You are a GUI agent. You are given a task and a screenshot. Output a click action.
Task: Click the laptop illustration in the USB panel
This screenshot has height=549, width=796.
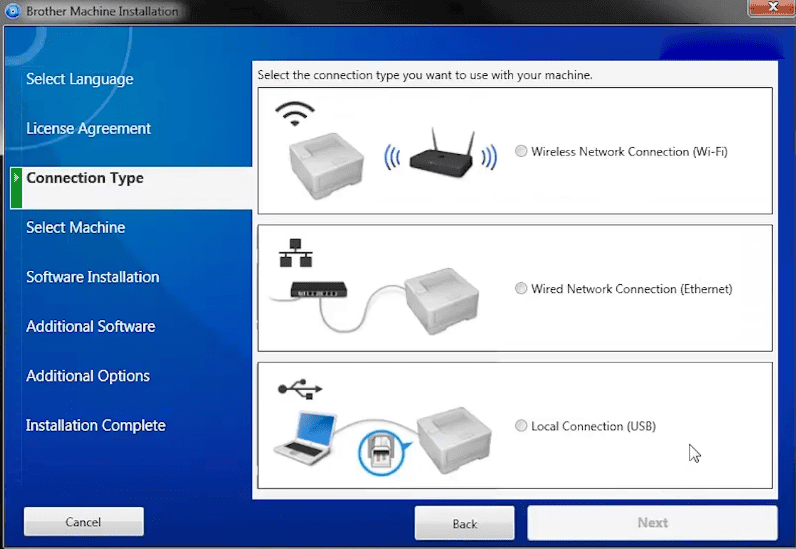coord(306,438)
